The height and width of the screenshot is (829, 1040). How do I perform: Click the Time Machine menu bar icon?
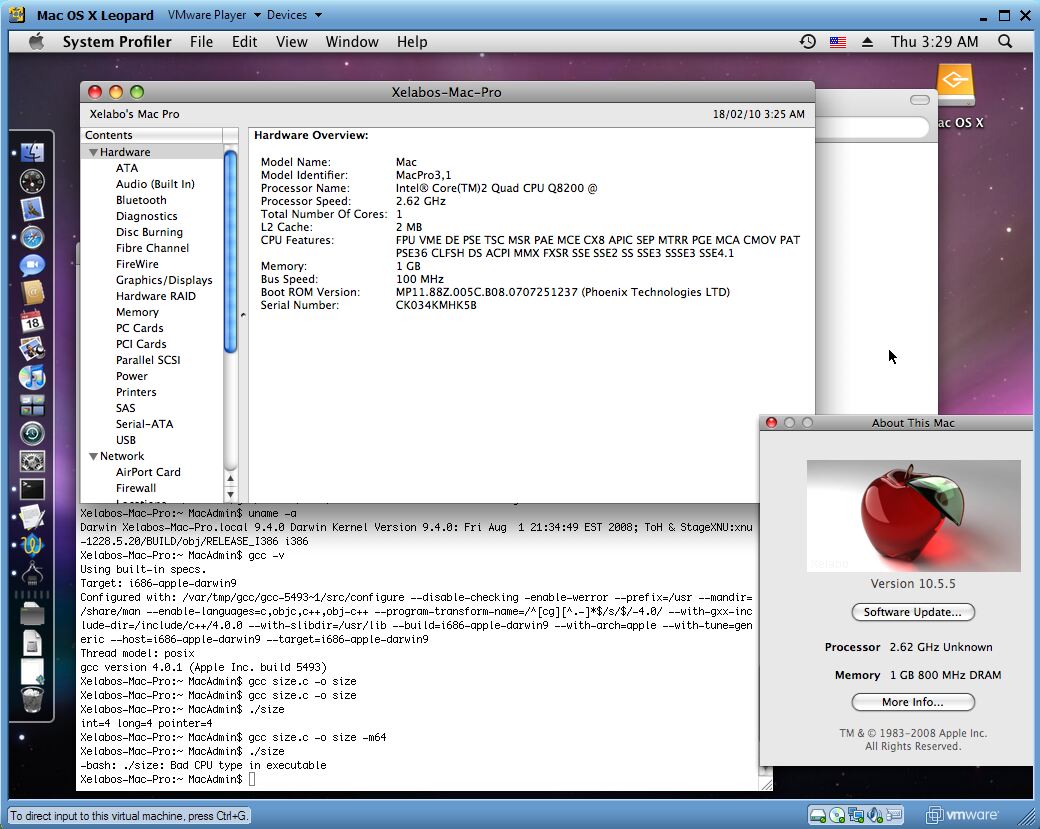(807, 42)
